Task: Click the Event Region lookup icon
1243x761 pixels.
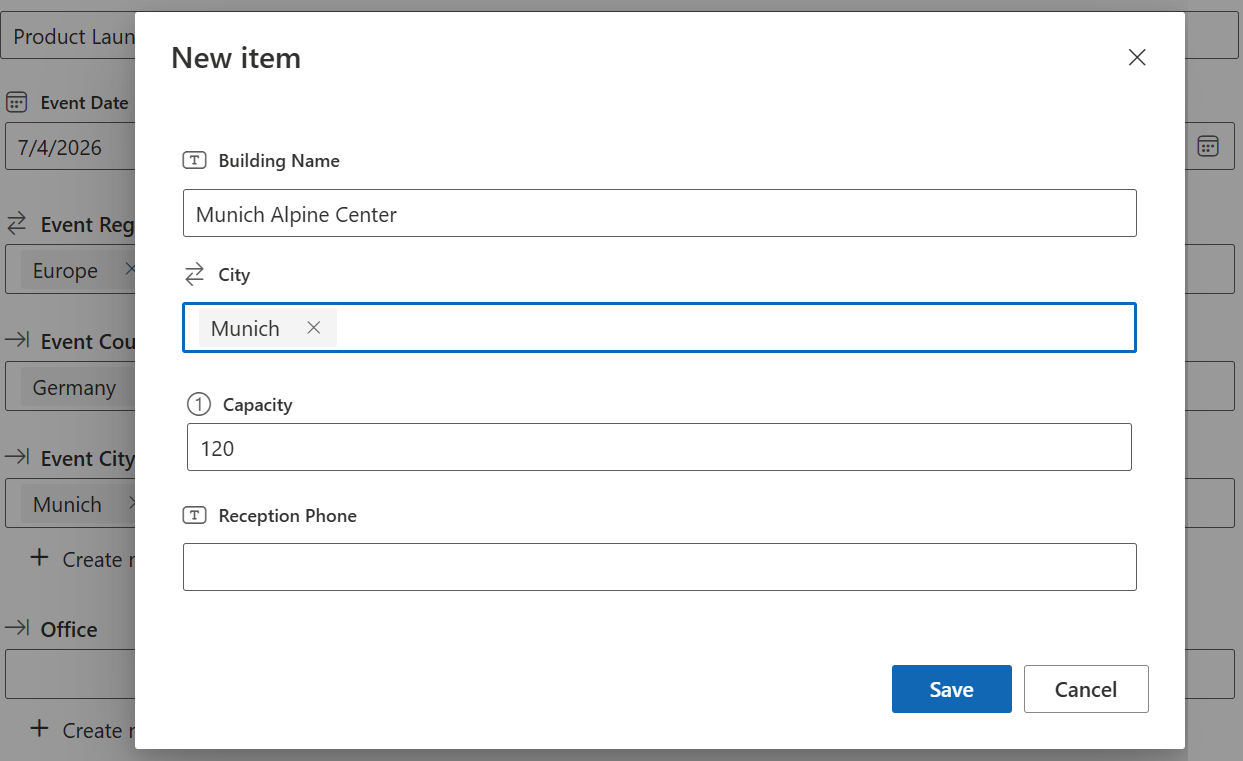Action: [17, 225]
